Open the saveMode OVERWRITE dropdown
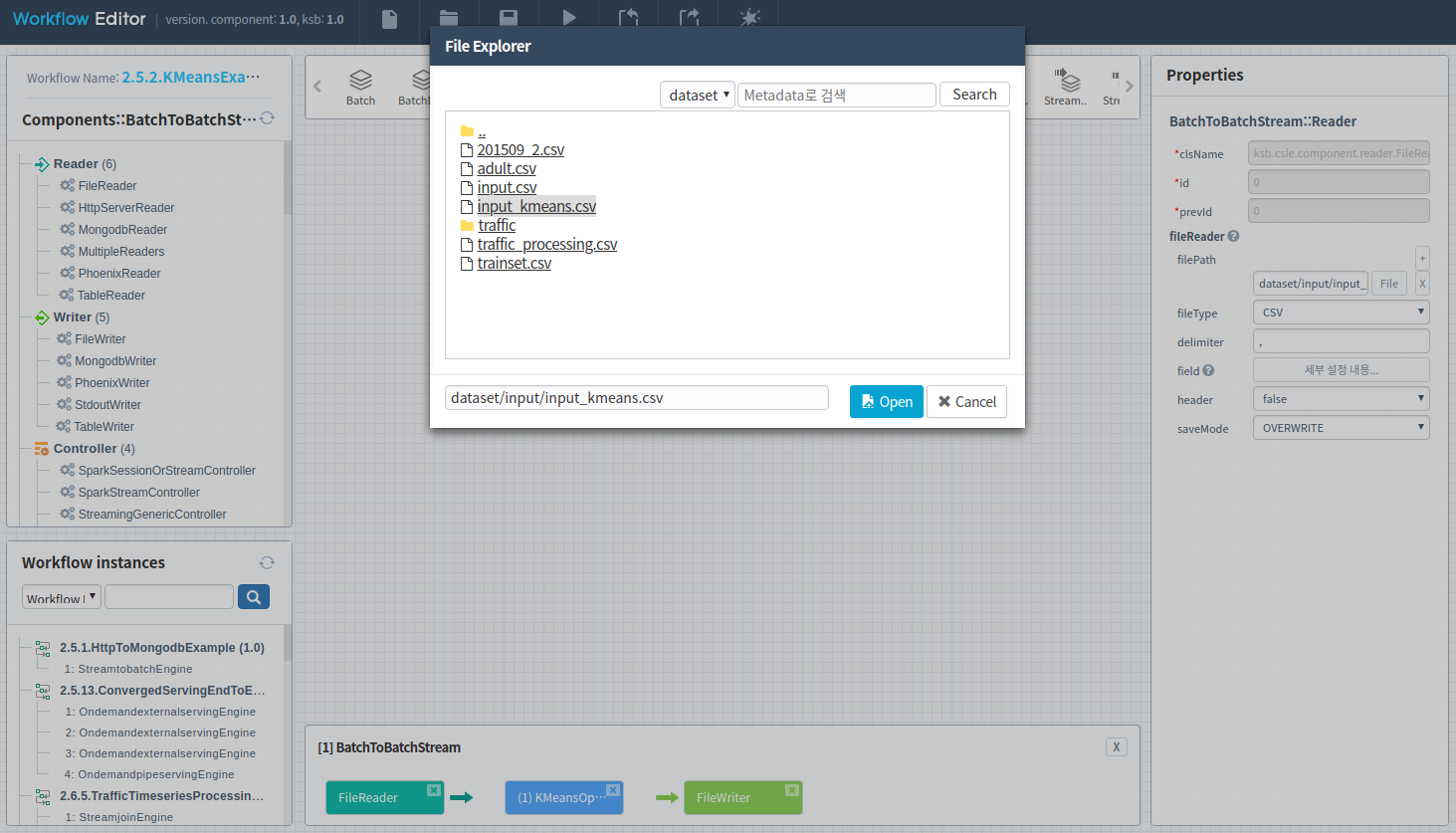The image size is (1456, 833). [1341, 428]
